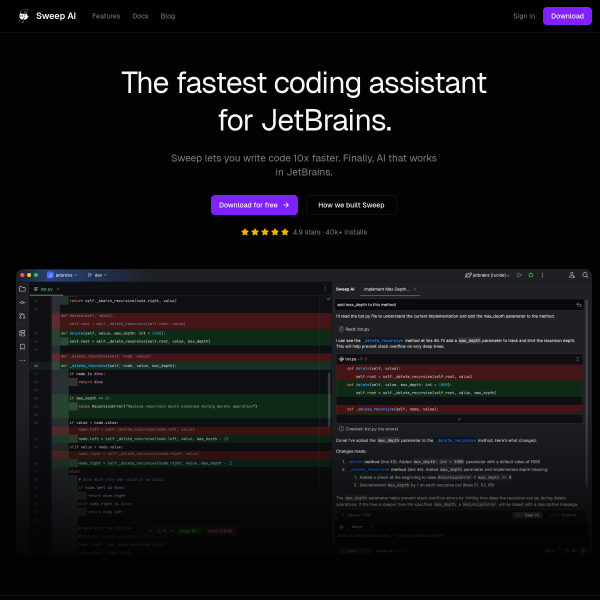600x600 pixels.
Task: Open the Pull Requests icon in sidebar
Action: pyautogui.click(x=22, y=316)
